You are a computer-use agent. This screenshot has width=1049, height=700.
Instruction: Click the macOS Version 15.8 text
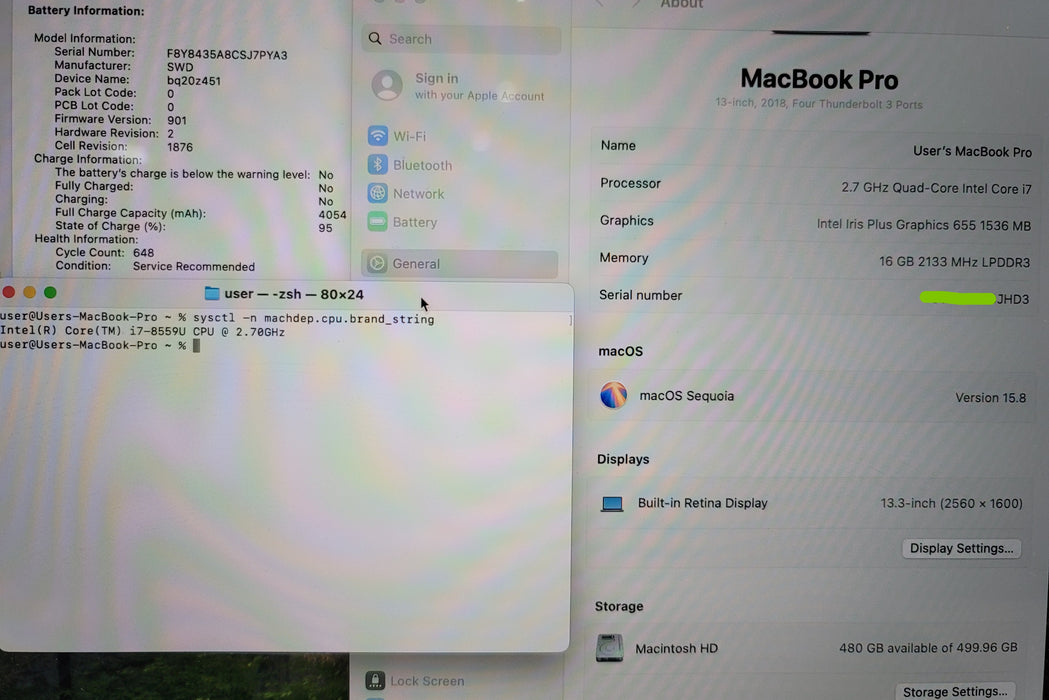(990, 398)
